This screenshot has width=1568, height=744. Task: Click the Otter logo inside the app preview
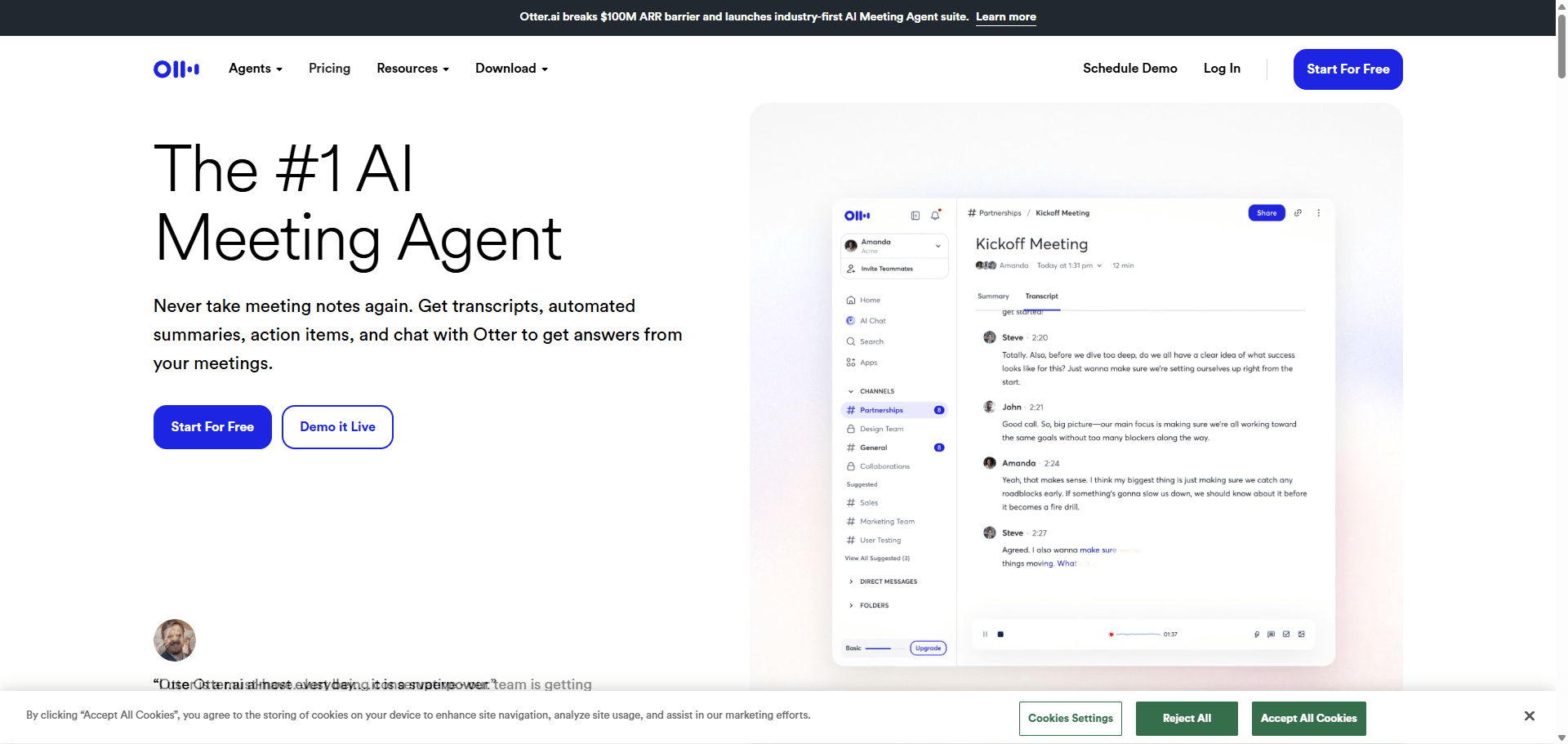pyautogui.click(x=857, y=216)
